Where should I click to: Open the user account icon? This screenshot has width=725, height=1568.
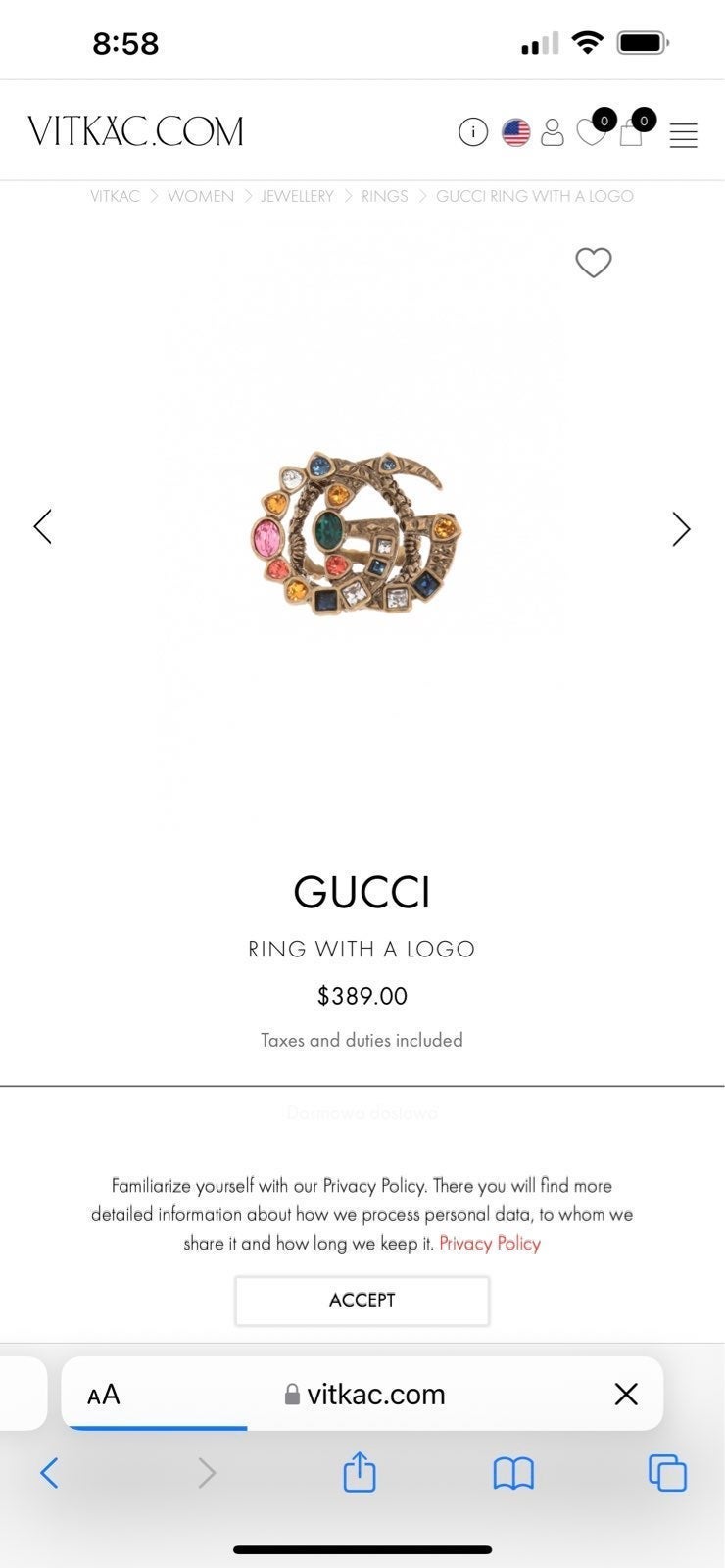[553, 132]
